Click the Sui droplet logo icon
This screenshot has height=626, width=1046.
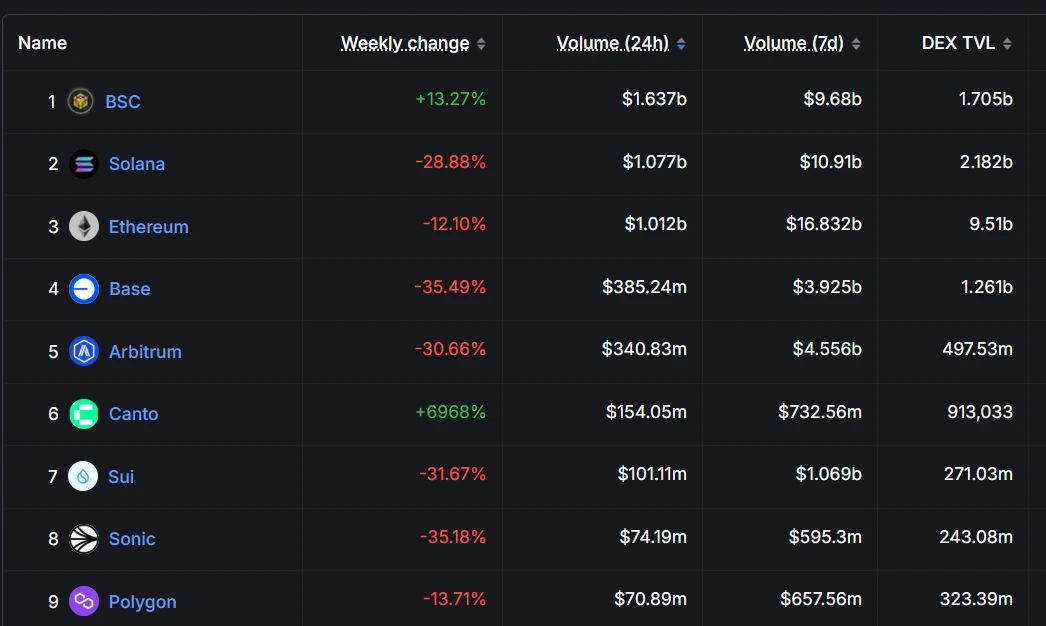[83, 477]
